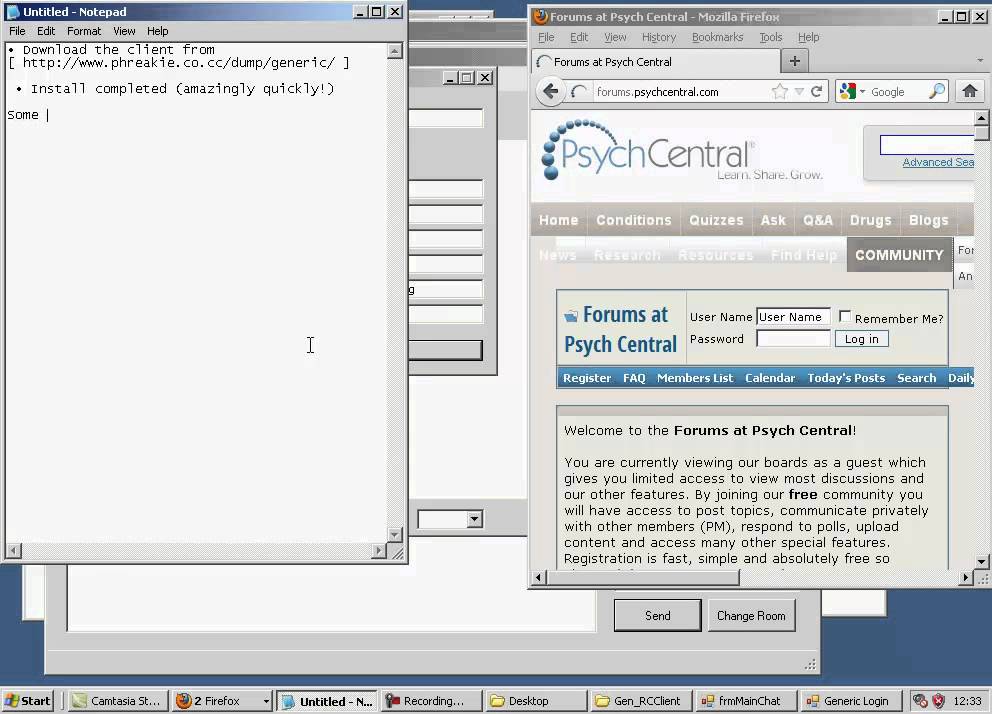
Task: Switch to Generic Login taskbar window
Action: point(852,701)
